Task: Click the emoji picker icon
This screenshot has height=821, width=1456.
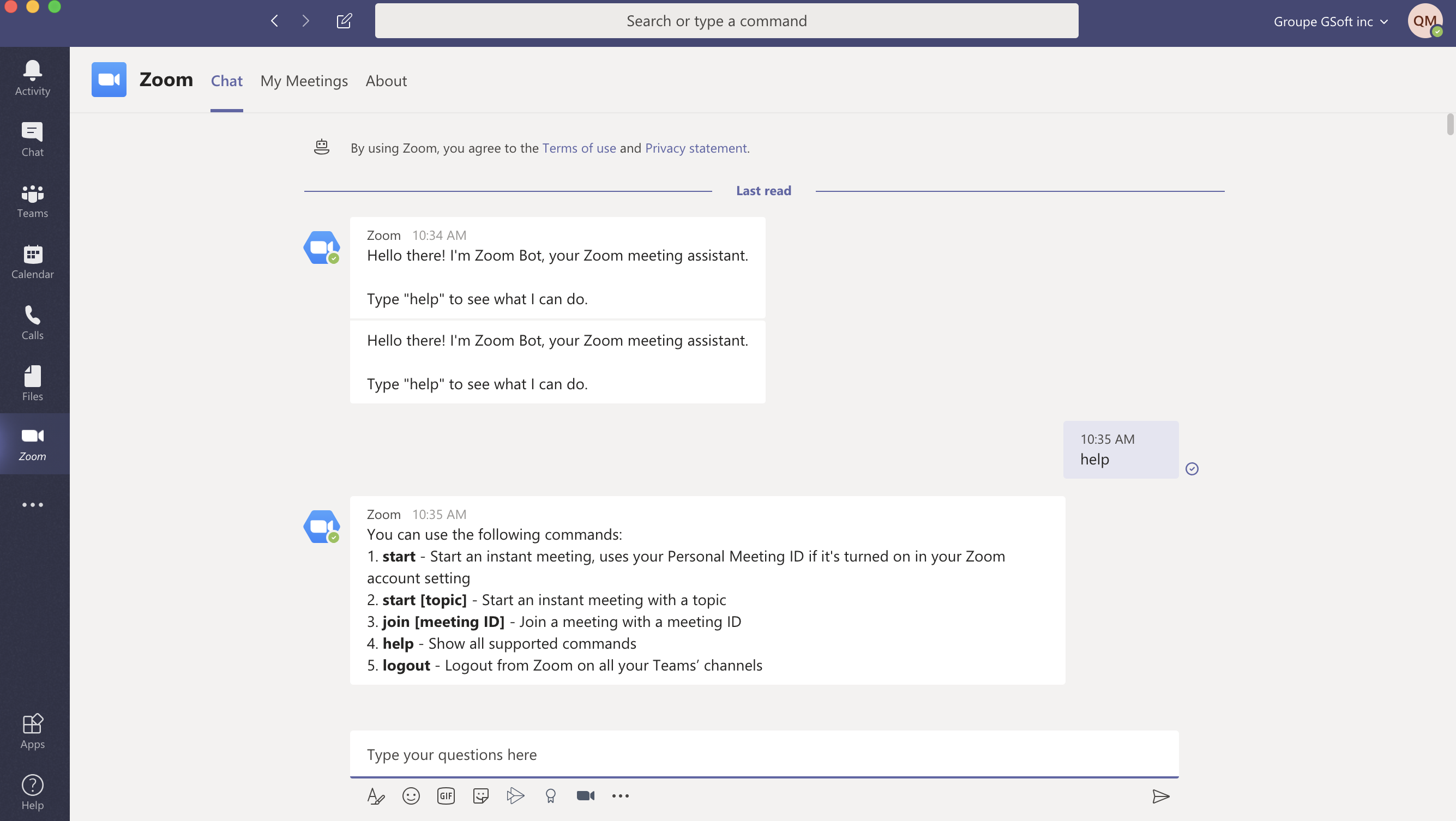Action: click(410, 795)
